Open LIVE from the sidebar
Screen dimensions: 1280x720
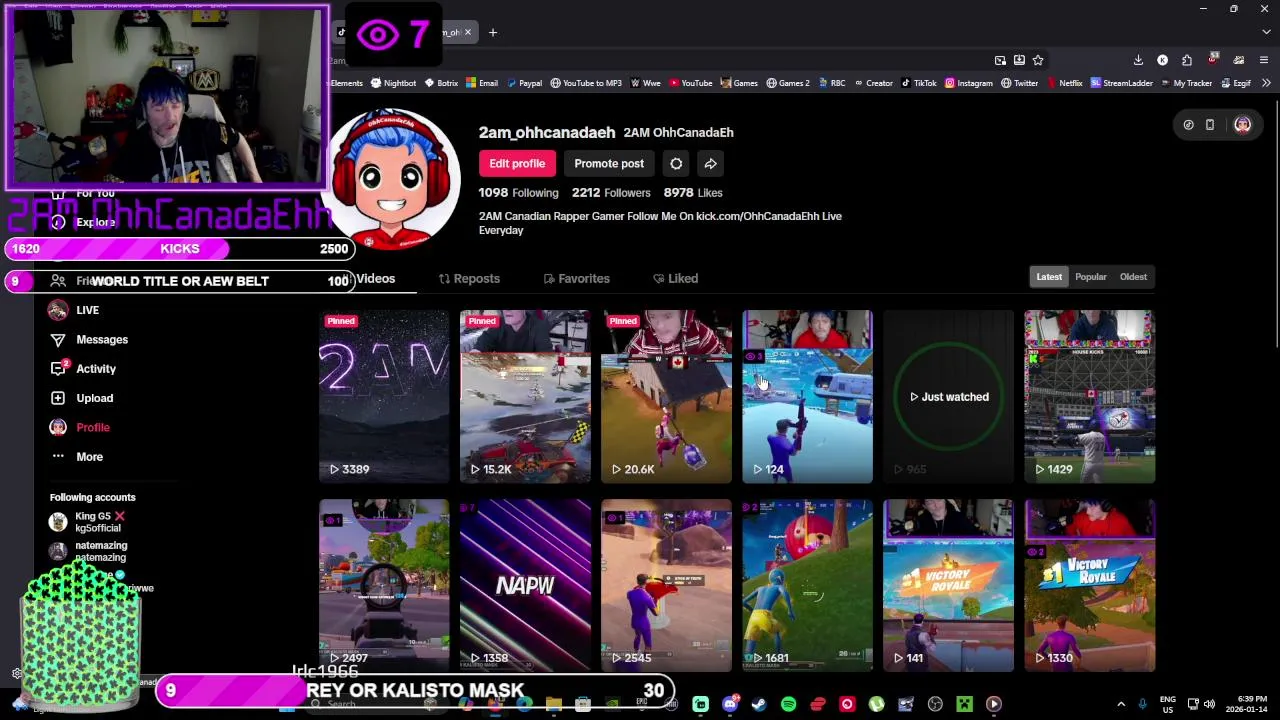pos(88,310)
